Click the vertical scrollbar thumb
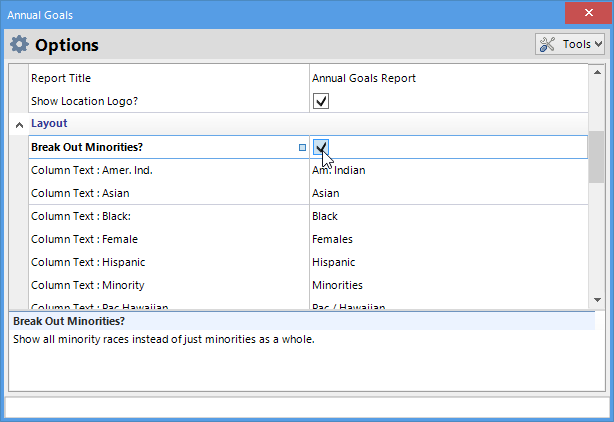Image resolution: width=614 pixels, height=422 pixels. (x=595, y=155)
